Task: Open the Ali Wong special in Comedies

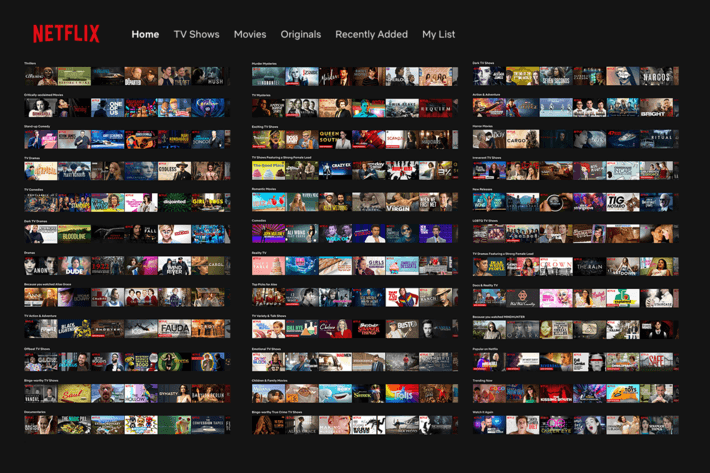Action: click(302, 234)
